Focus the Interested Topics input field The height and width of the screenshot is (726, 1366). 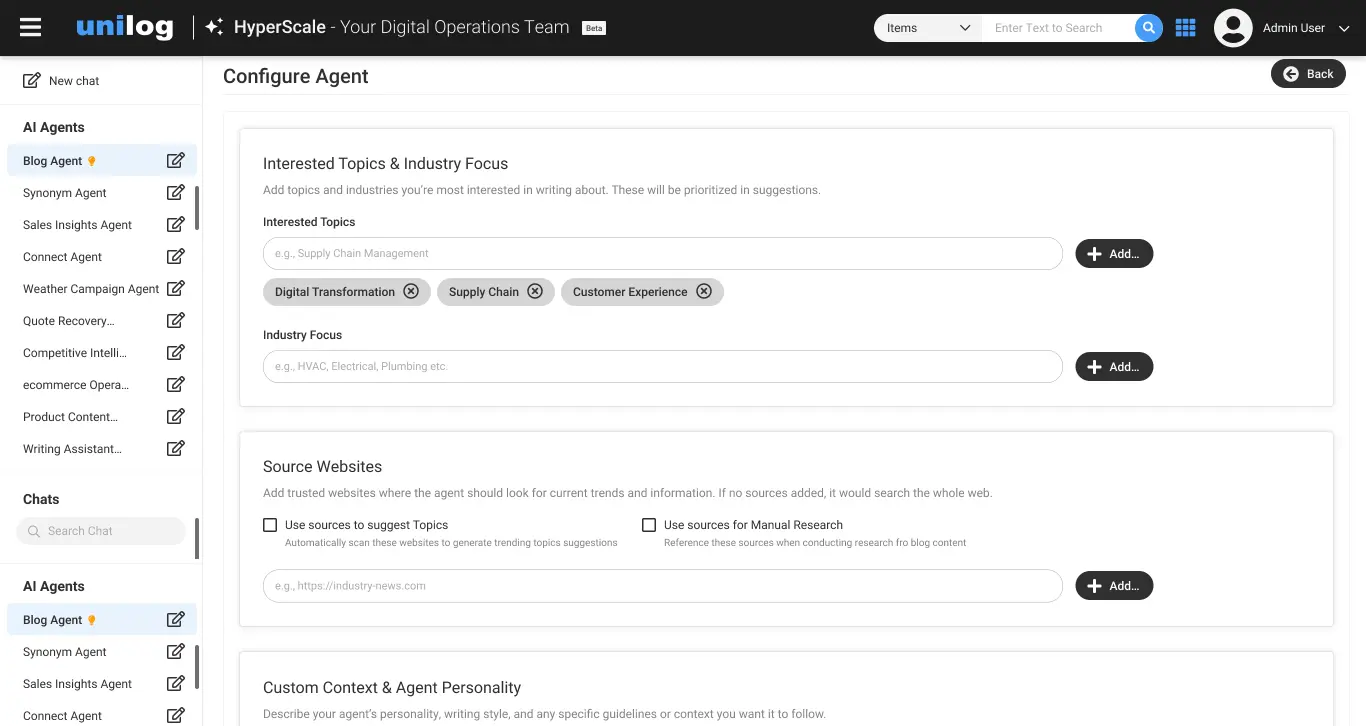(x=662, y=254)
